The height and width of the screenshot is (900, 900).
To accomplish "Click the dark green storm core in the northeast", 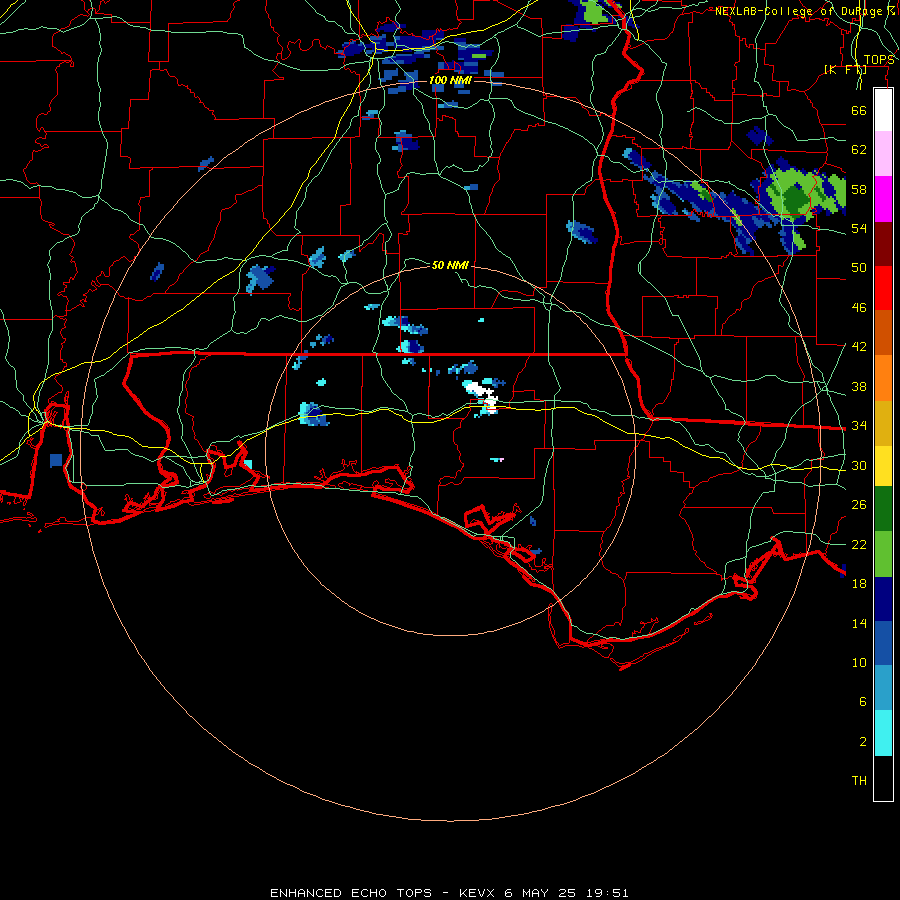I will pyautogui.click(x=795, y=197).
